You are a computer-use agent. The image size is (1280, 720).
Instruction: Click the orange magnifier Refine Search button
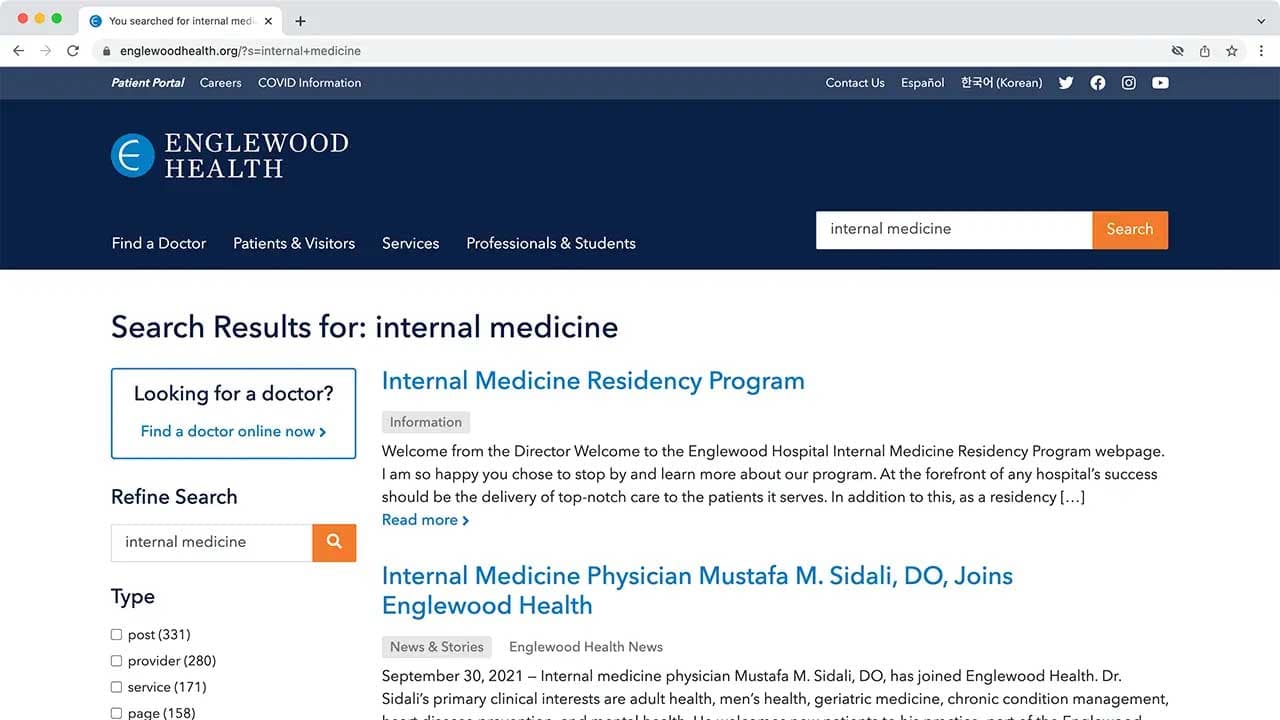click(x=334, y=542)
